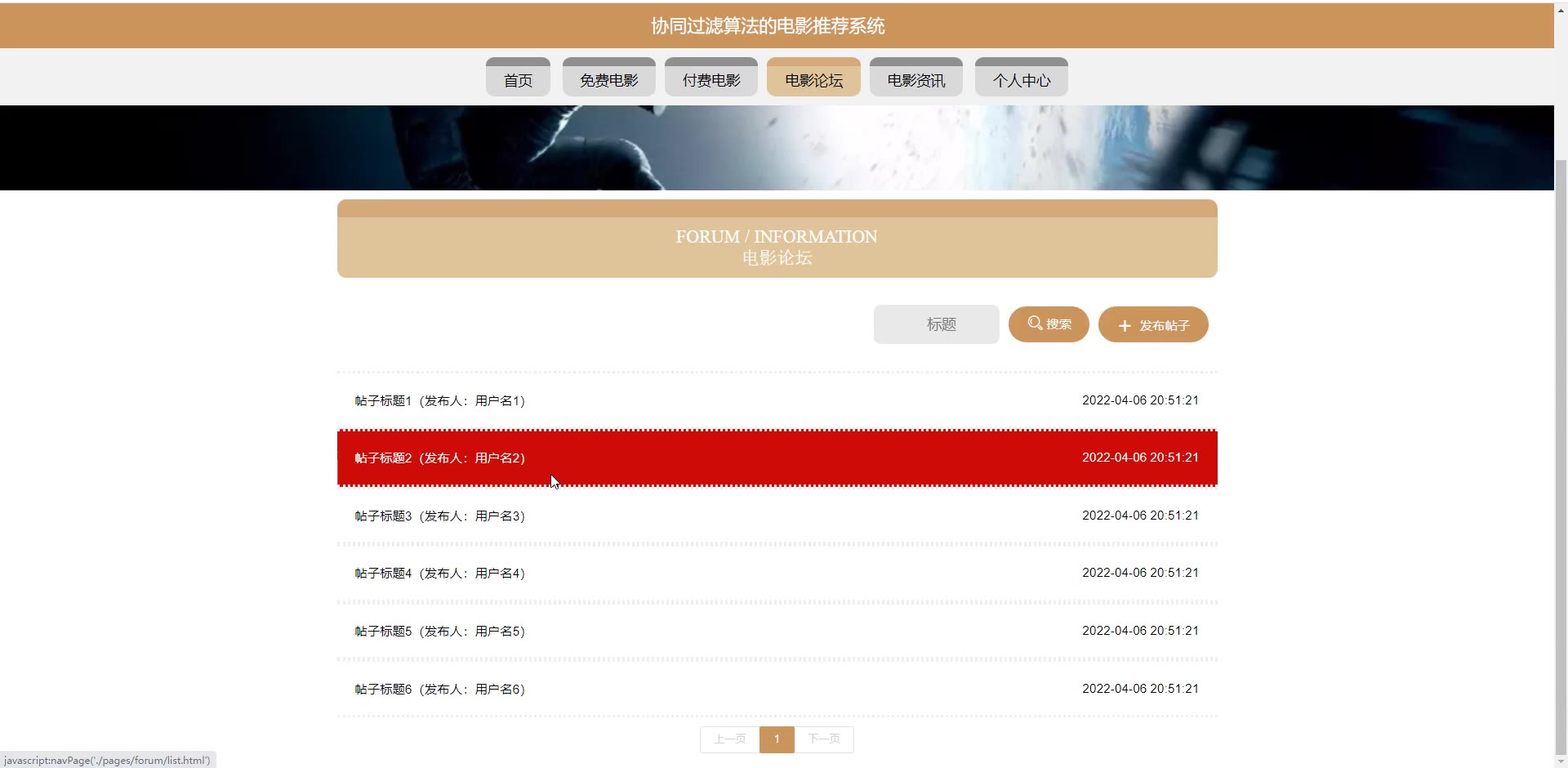Click the 上一页 pagination button

(729, 739)
